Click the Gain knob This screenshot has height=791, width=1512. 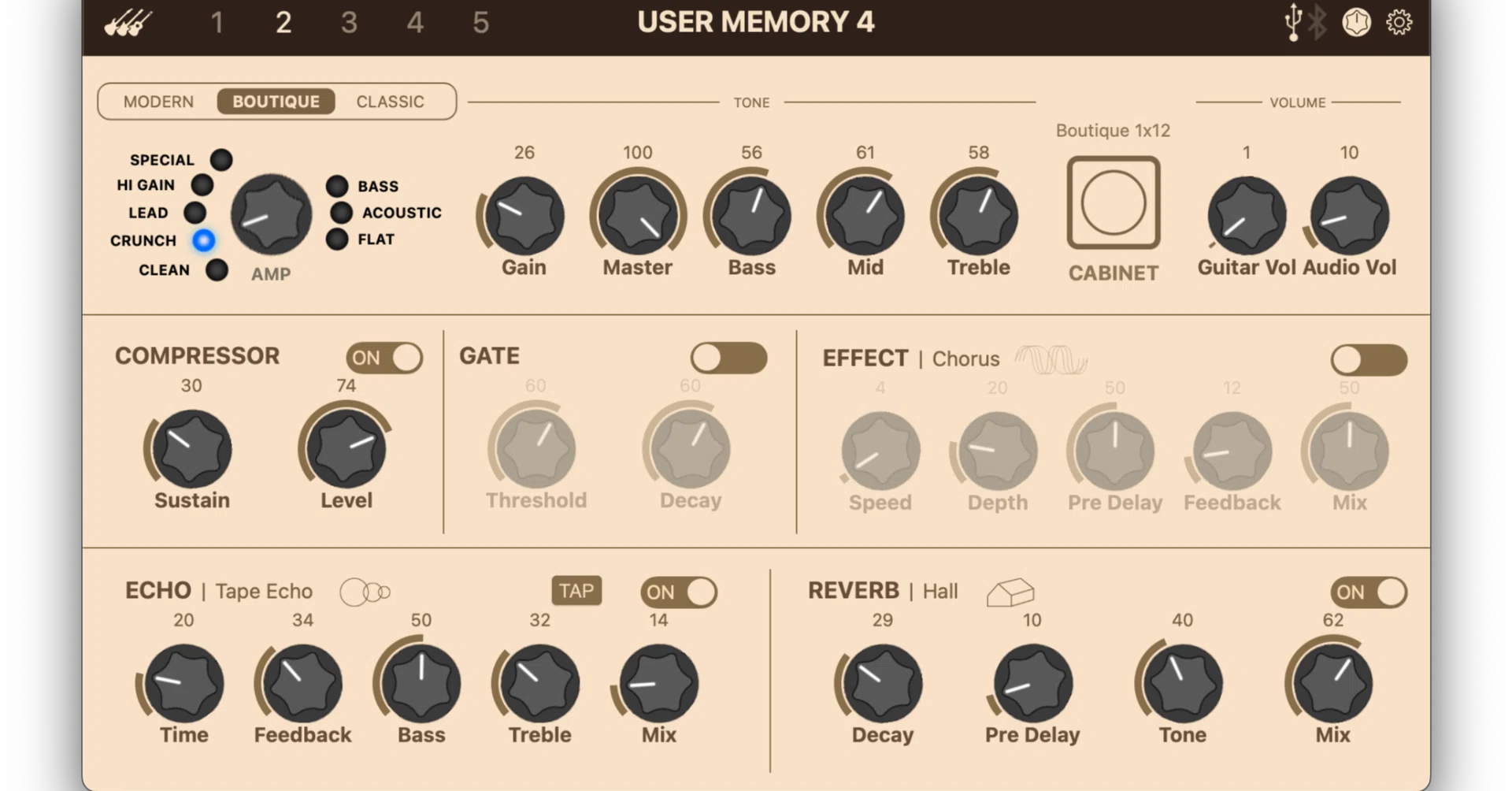pos(524,215)
